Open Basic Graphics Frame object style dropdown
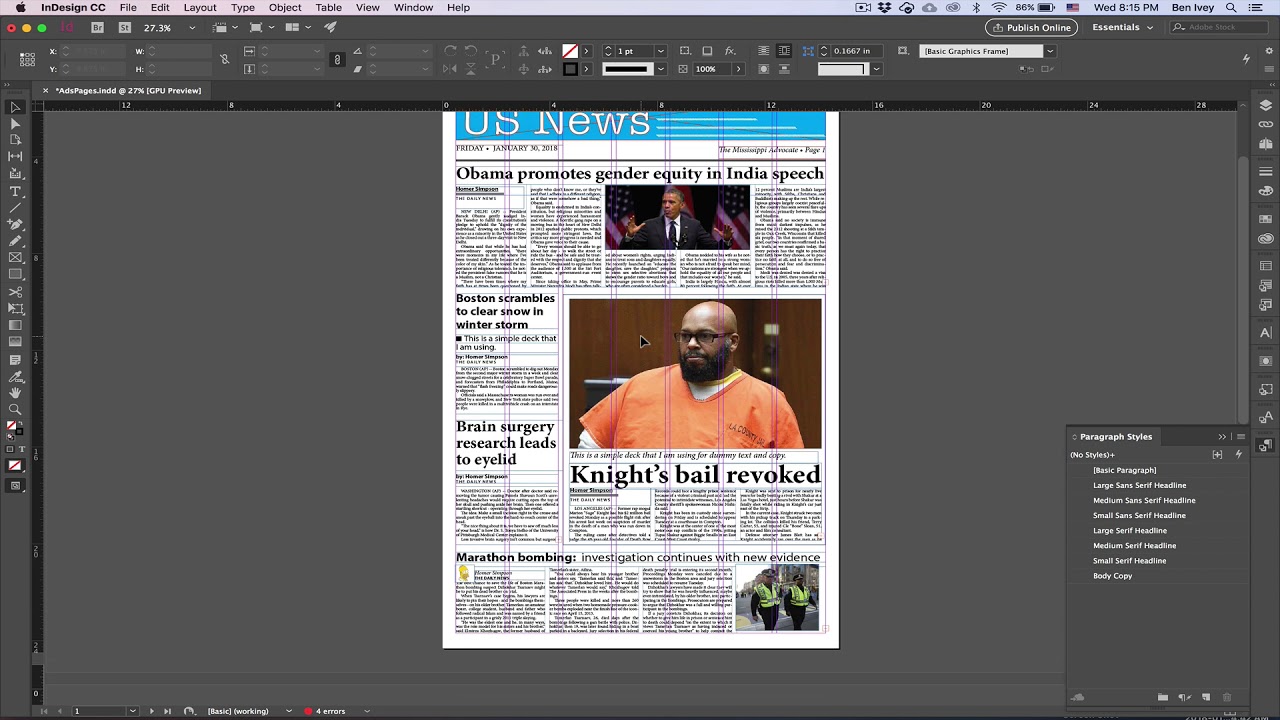This screenshot has height=720, width=1280. tap(1049, 51)
